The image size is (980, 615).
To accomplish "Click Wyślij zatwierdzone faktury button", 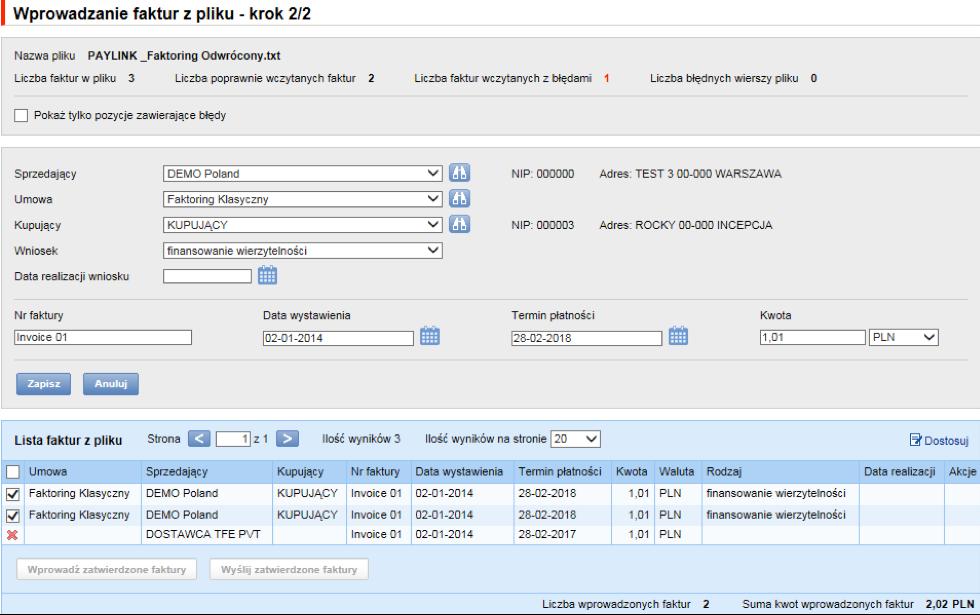I will 289,569.
